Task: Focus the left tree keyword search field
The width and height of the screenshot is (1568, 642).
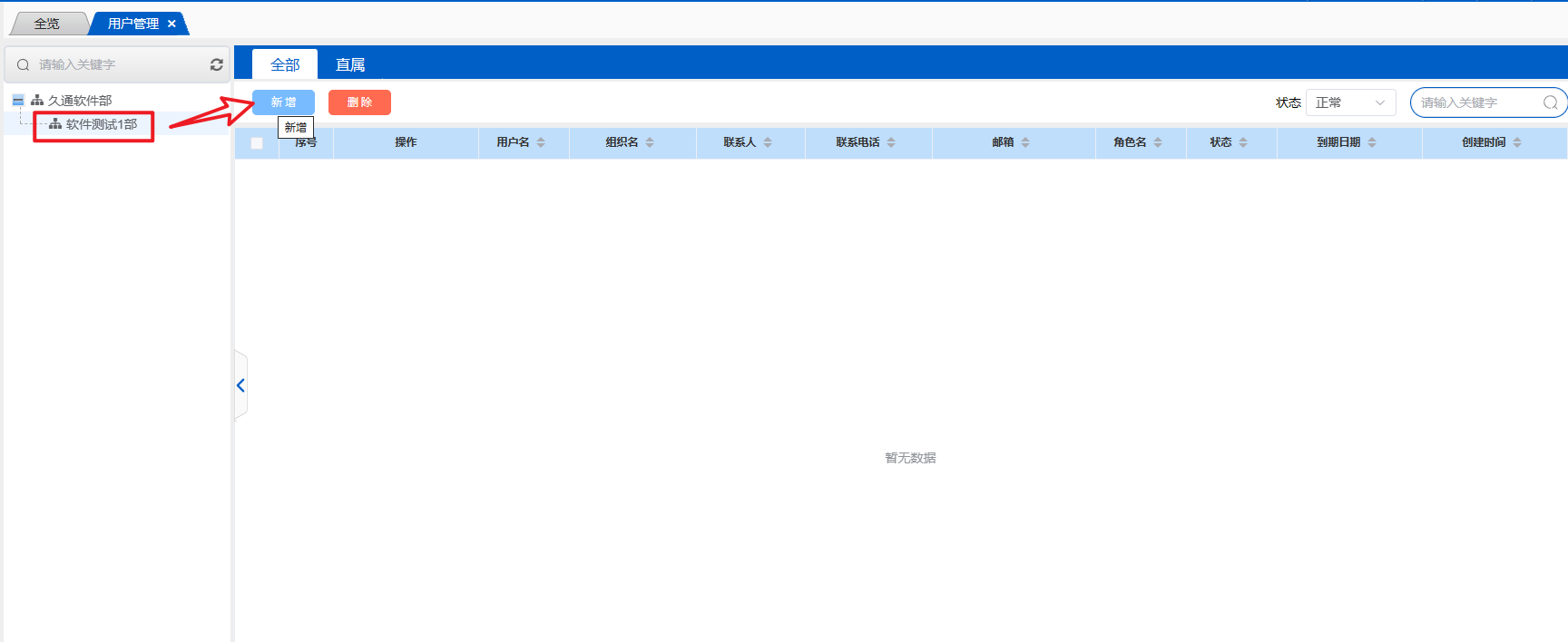Action: (118, 64)
